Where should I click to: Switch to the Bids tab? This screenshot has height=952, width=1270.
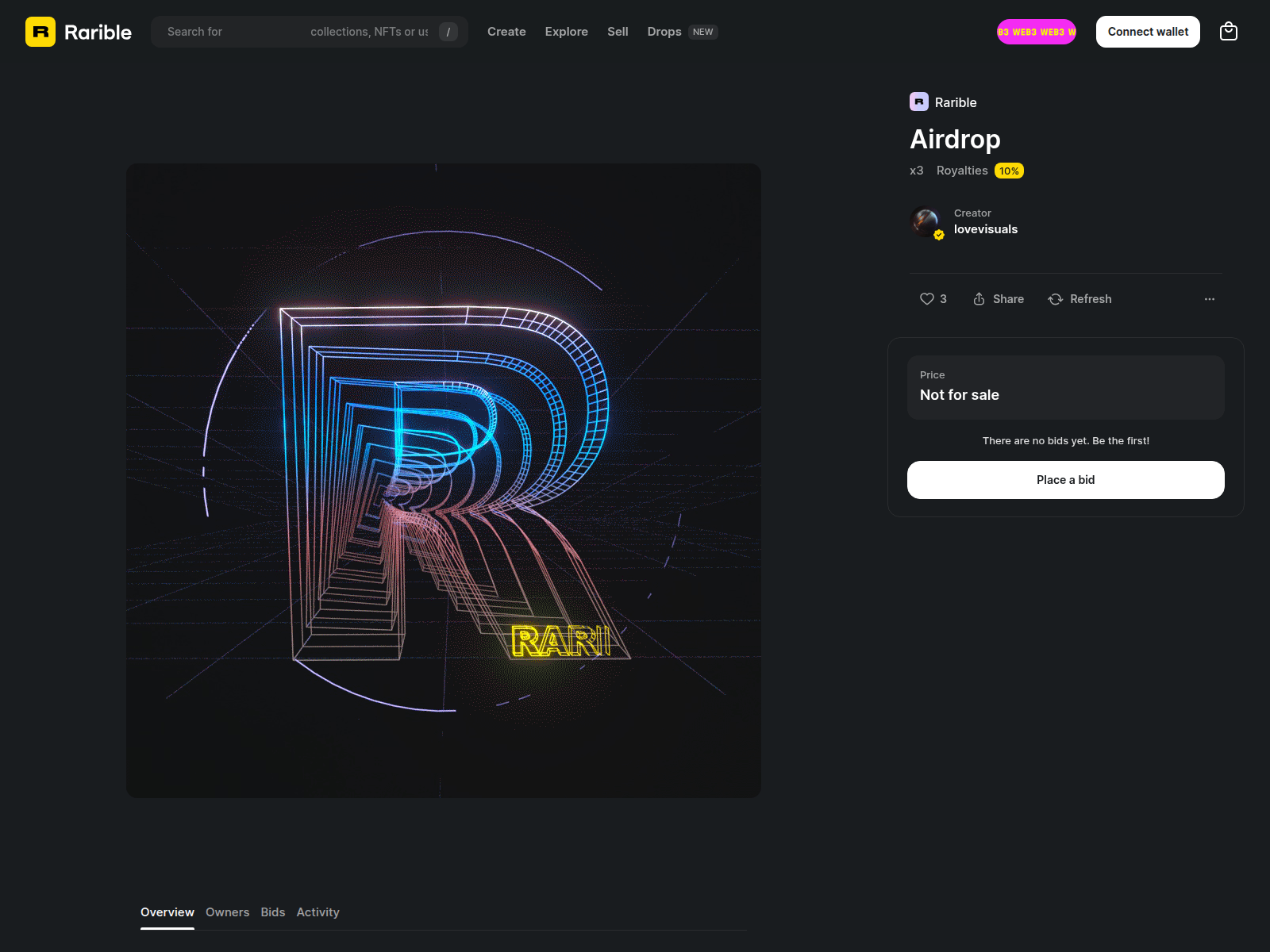(272, 912)
